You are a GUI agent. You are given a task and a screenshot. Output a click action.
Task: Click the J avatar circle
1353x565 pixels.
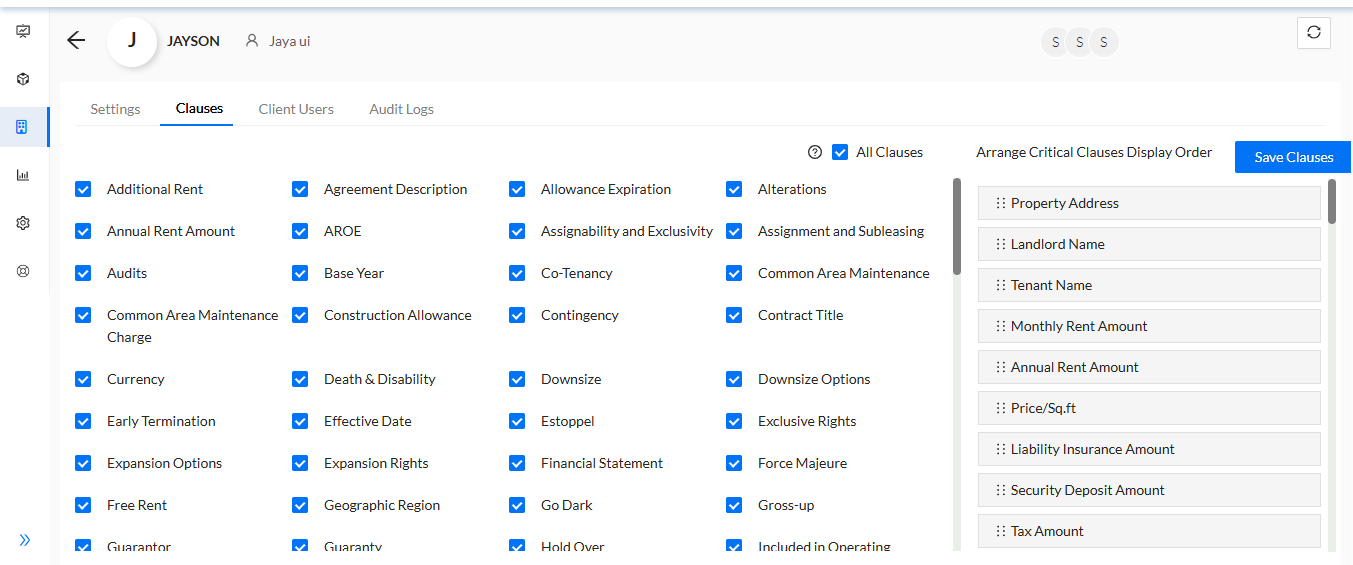[132, 41]
